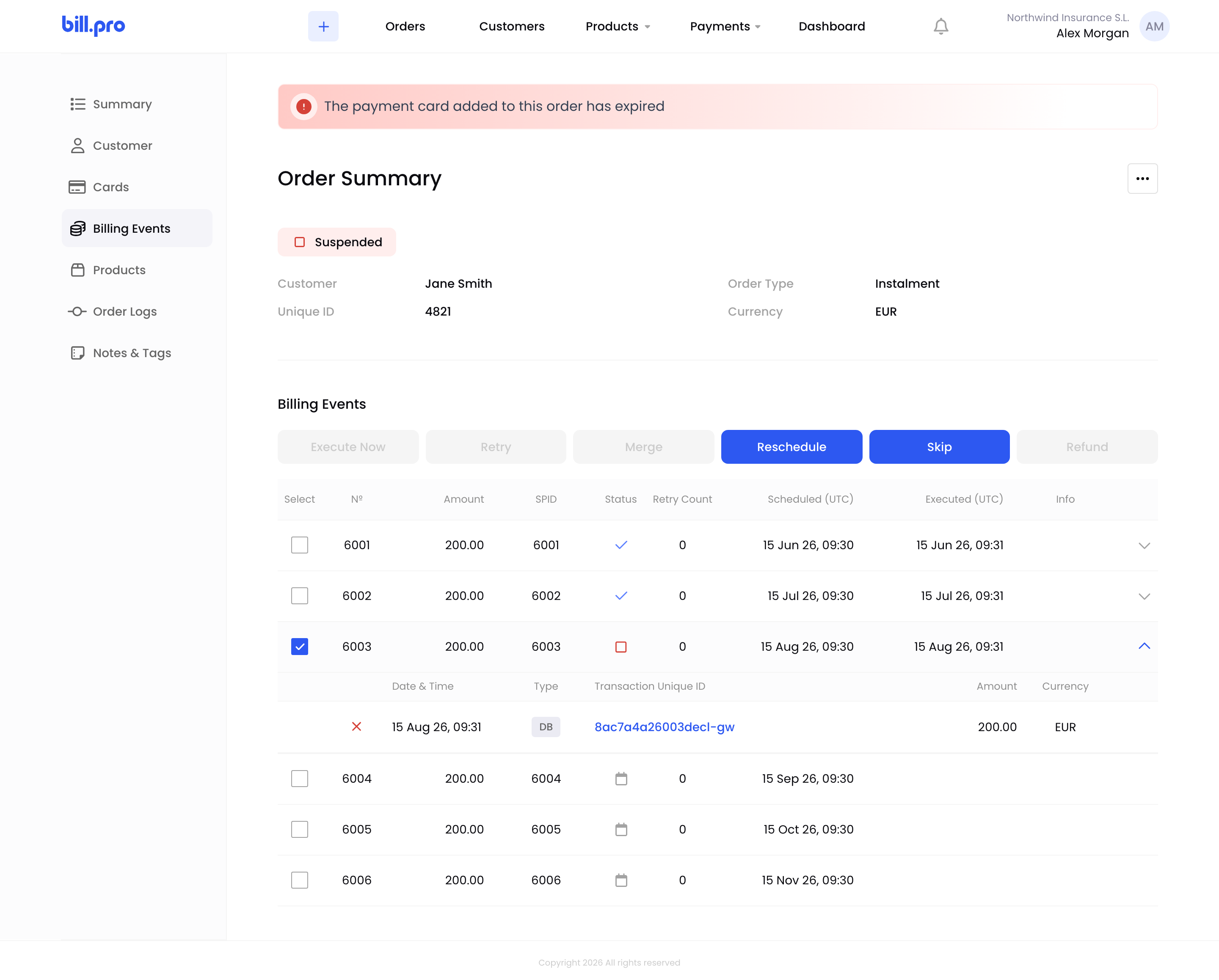Click the calendar status icon for event 6004
The width and height of the screenshot is (1219, 980).
coord(621,778)
